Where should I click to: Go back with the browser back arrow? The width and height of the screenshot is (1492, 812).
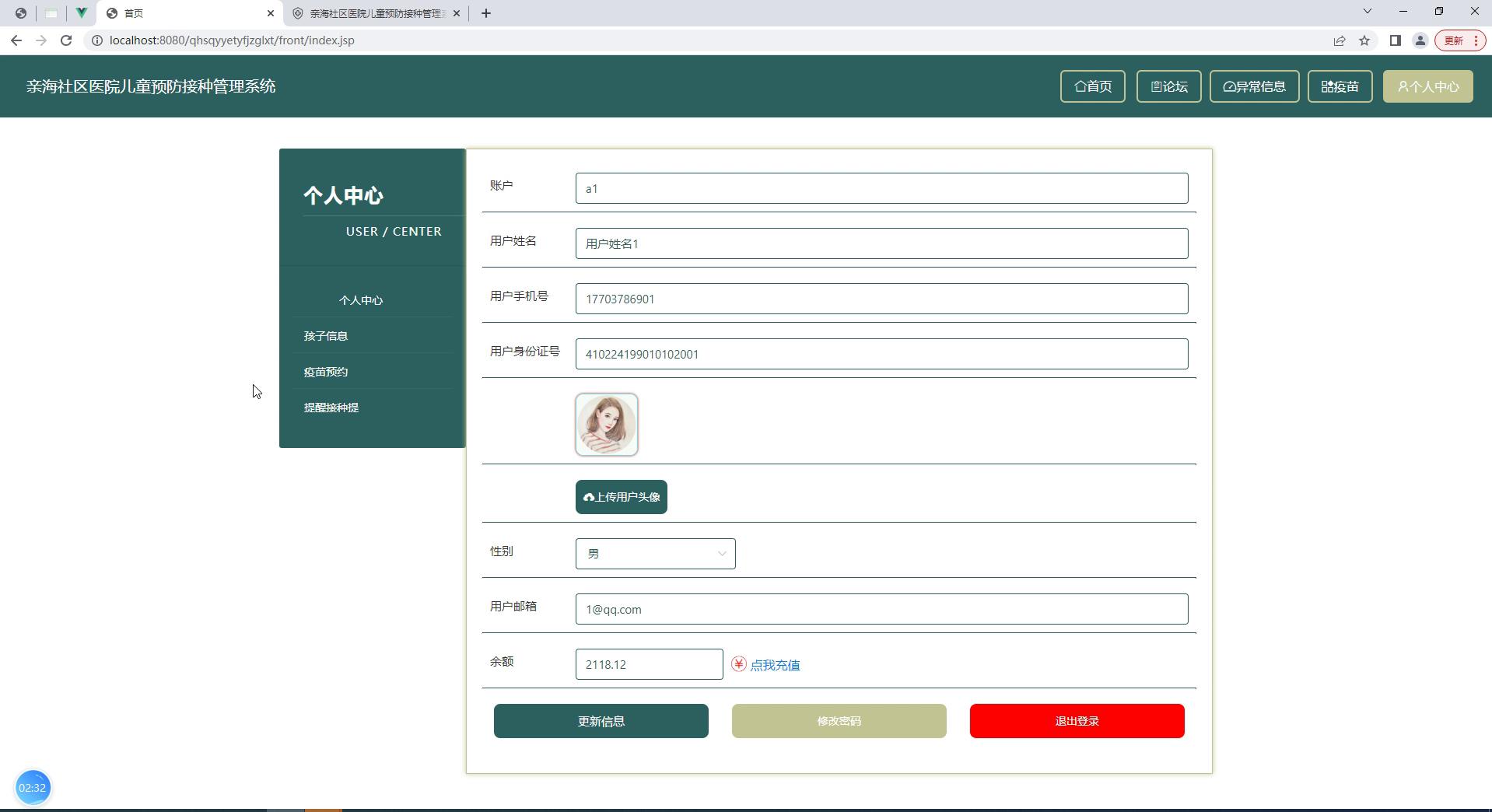(16, 40)
